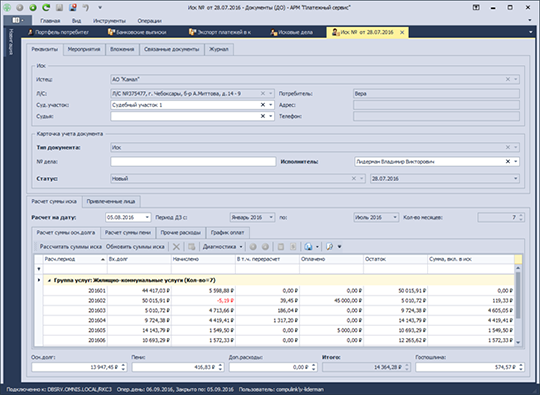Open the status date 28.07.2016 dropdown
The image size is (540, 395).
(516, 178)
